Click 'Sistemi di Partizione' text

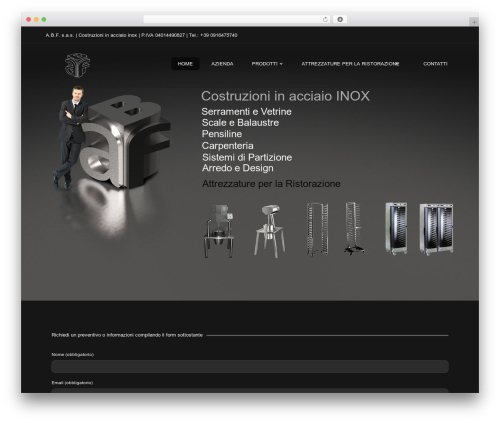click(247, 157)
